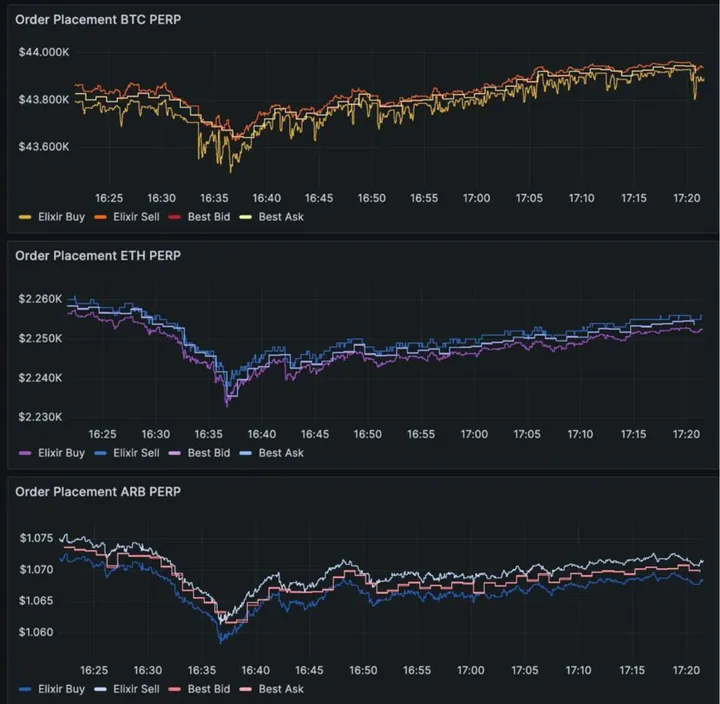Click the 16:40 time label on ETH chart
The image size is (720, 704).
262,434
